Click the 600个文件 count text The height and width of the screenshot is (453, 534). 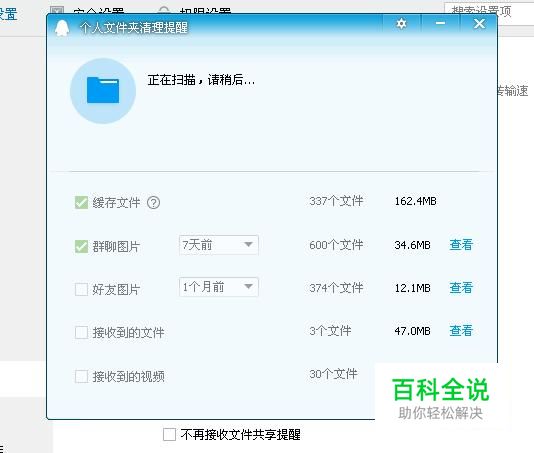[336, 245]
